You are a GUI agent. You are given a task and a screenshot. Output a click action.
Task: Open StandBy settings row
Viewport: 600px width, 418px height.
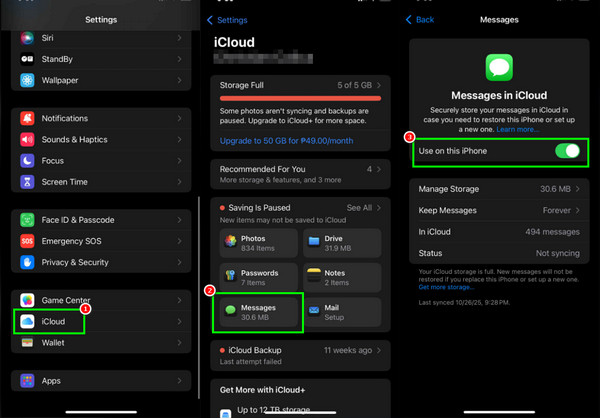point(101,59)
